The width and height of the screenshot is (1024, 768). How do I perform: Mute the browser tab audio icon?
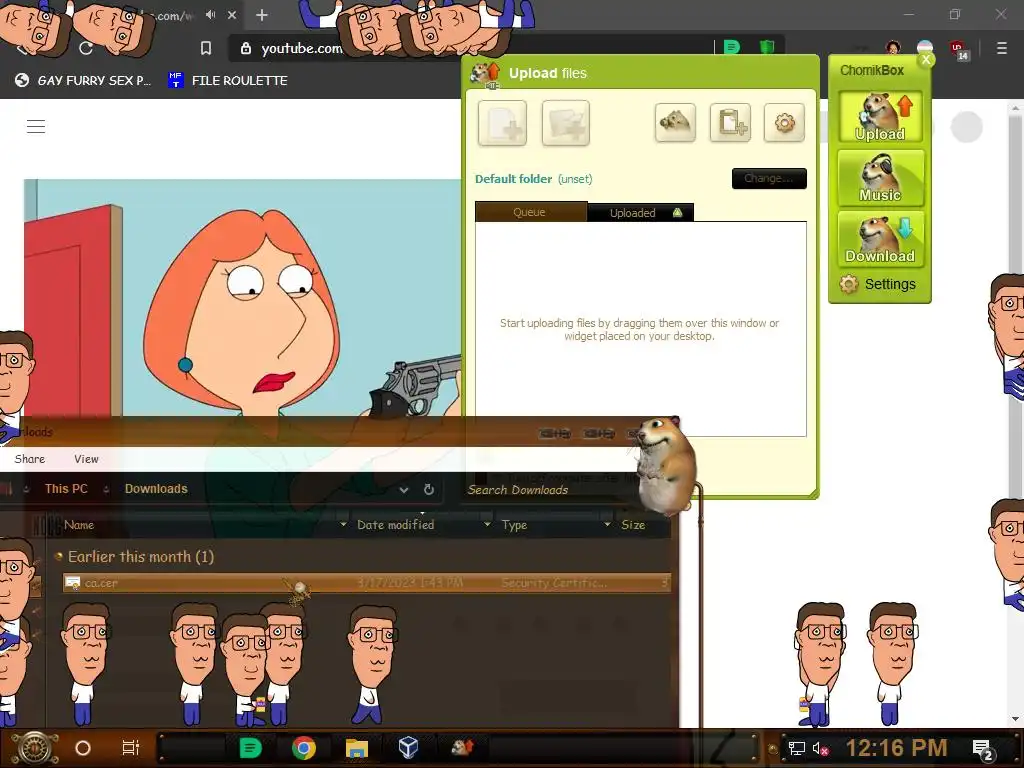pyautogui.click(x=210, y=14)
